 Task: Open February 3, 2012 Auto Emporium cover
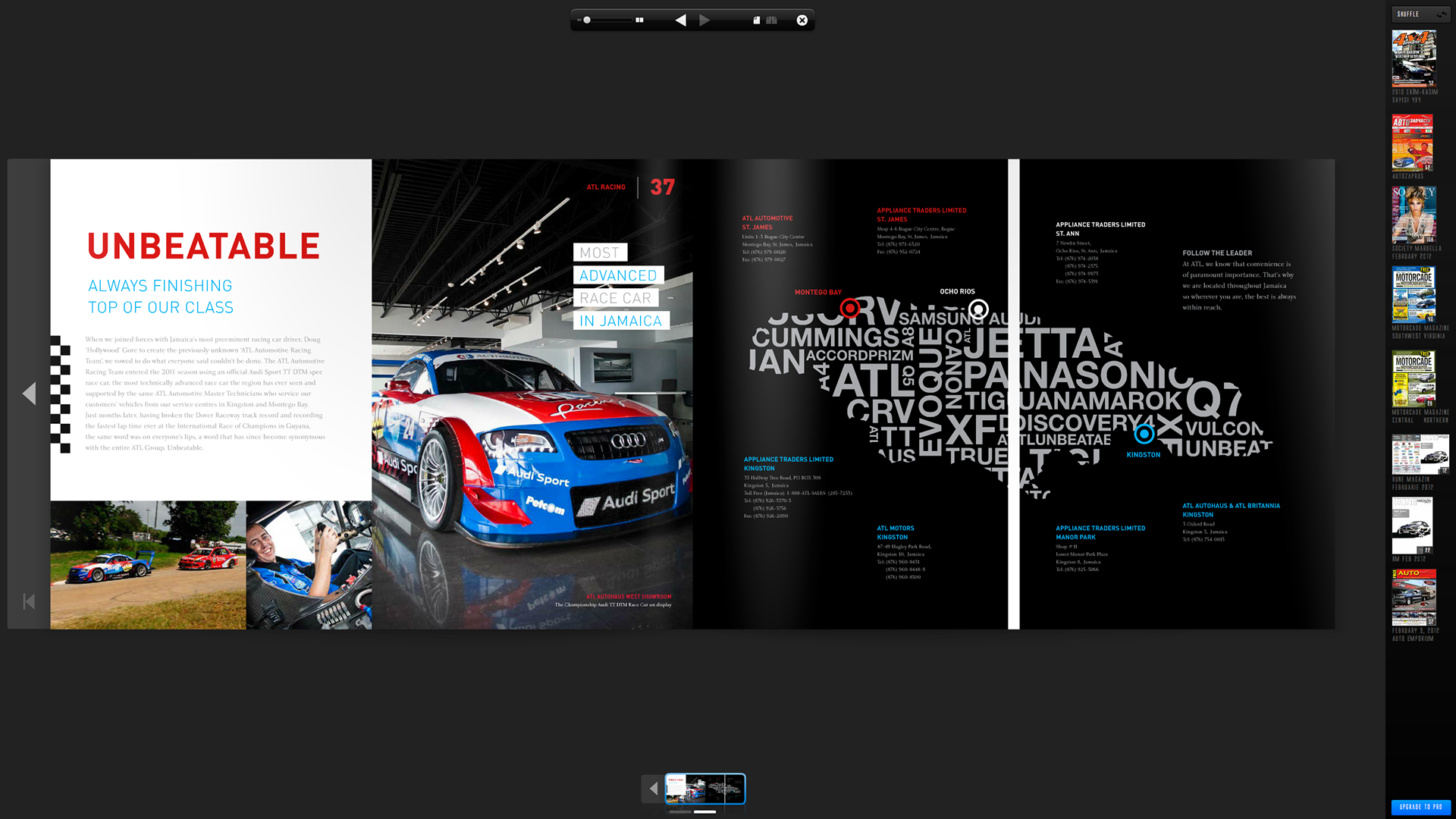1414,598
